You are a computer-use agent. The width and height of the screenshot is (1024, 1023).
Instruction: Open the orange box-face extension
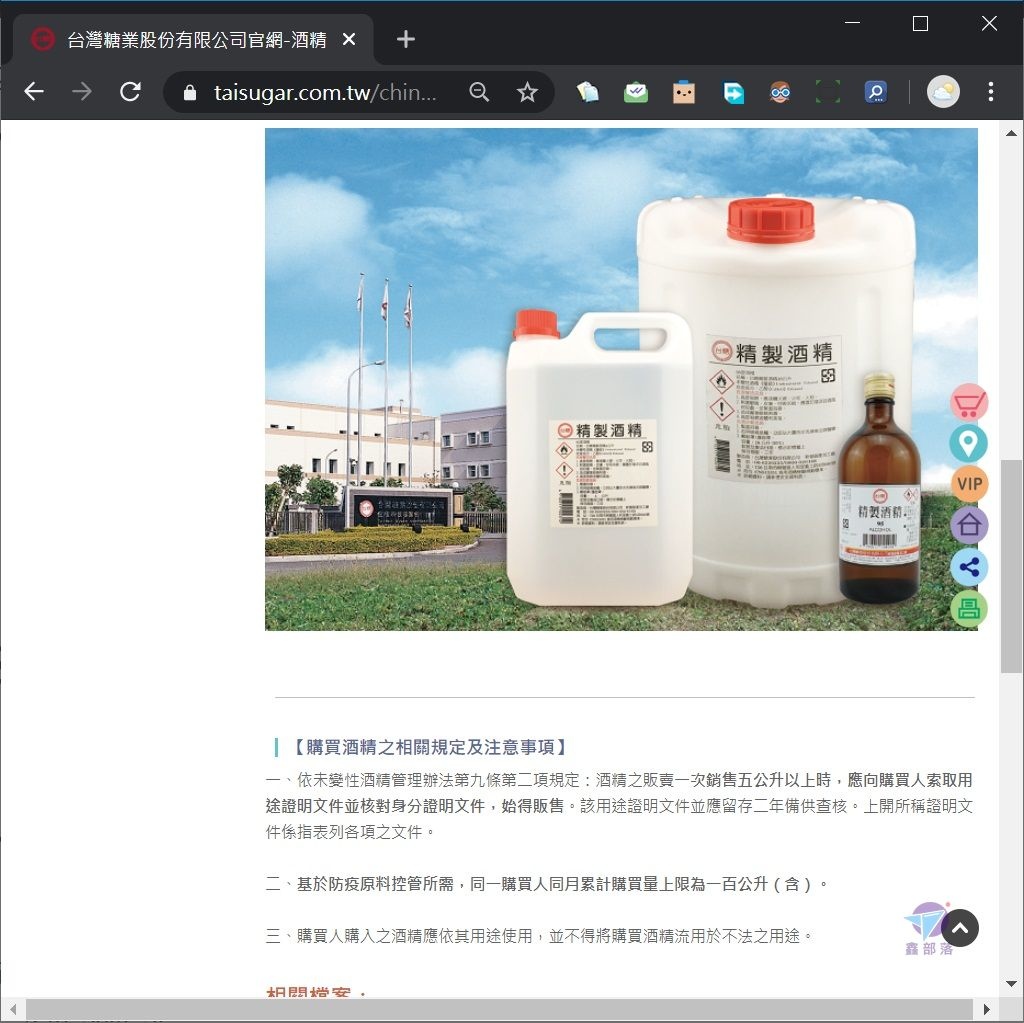[684, 92]
